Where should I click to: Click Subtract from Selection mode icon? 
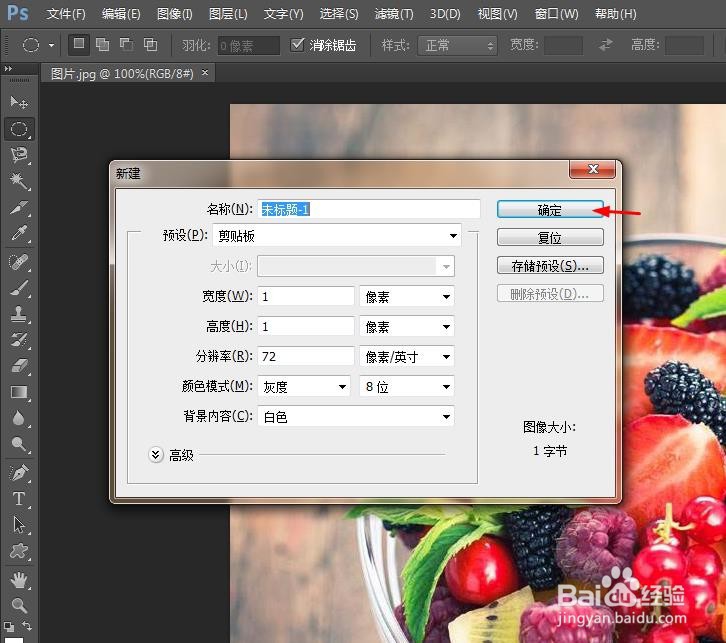[x=126, y=44]
